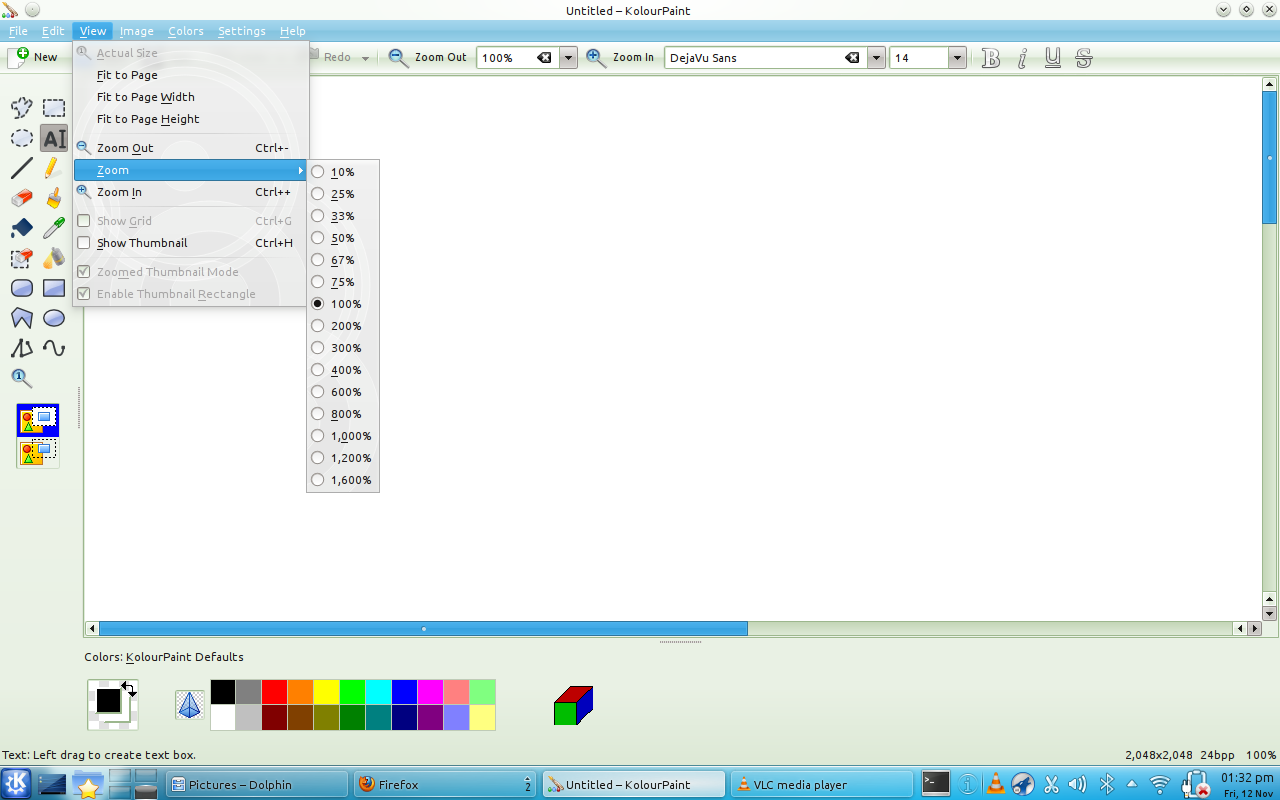Enable the Show Thumbnail checkbox

[84, 243]
